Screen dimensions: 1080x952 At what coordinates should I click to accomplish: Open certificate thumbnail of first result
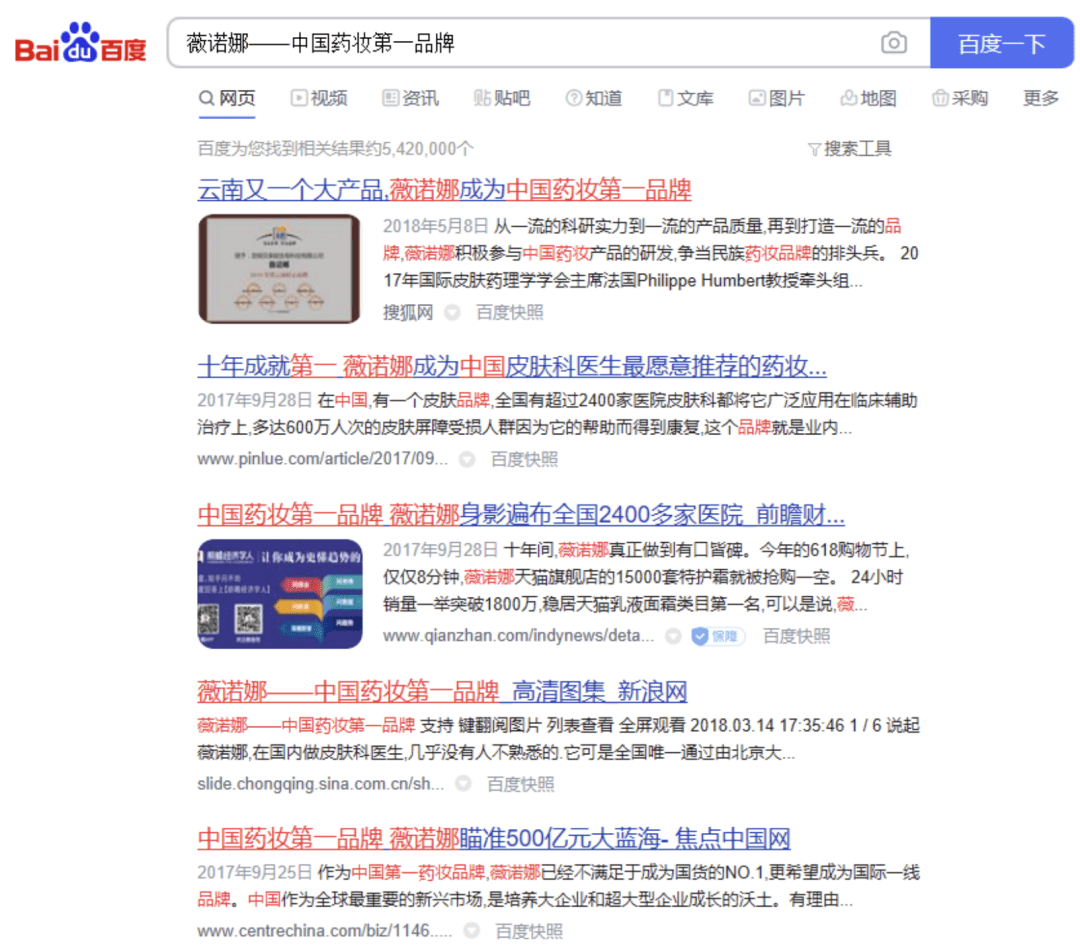(279, 269)
